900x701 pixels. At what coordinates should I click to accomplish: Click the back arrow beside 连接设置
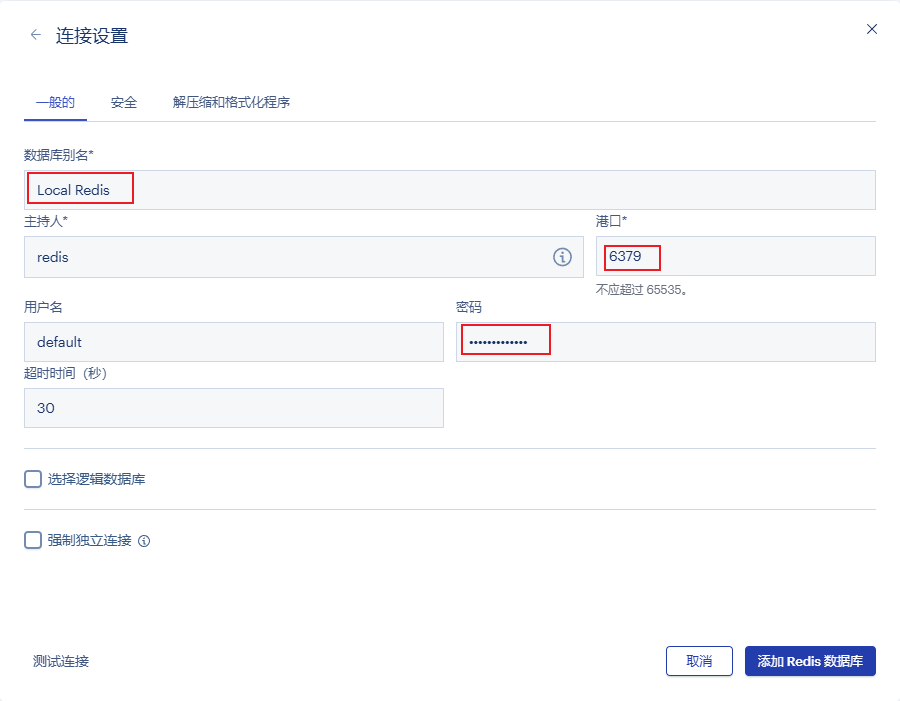[x=36, y=35]
